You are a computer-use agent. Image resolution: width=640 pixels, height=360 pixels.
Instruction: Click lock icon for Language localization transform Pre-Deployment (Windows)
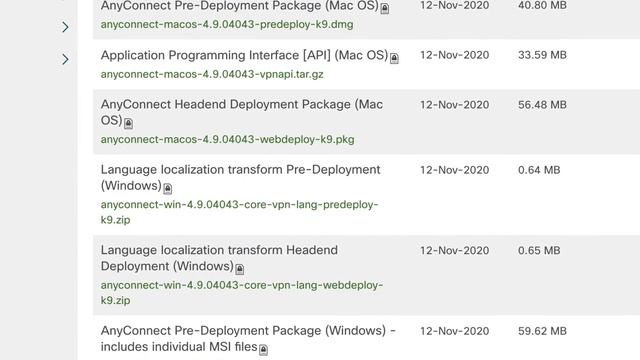coord(167,189)
